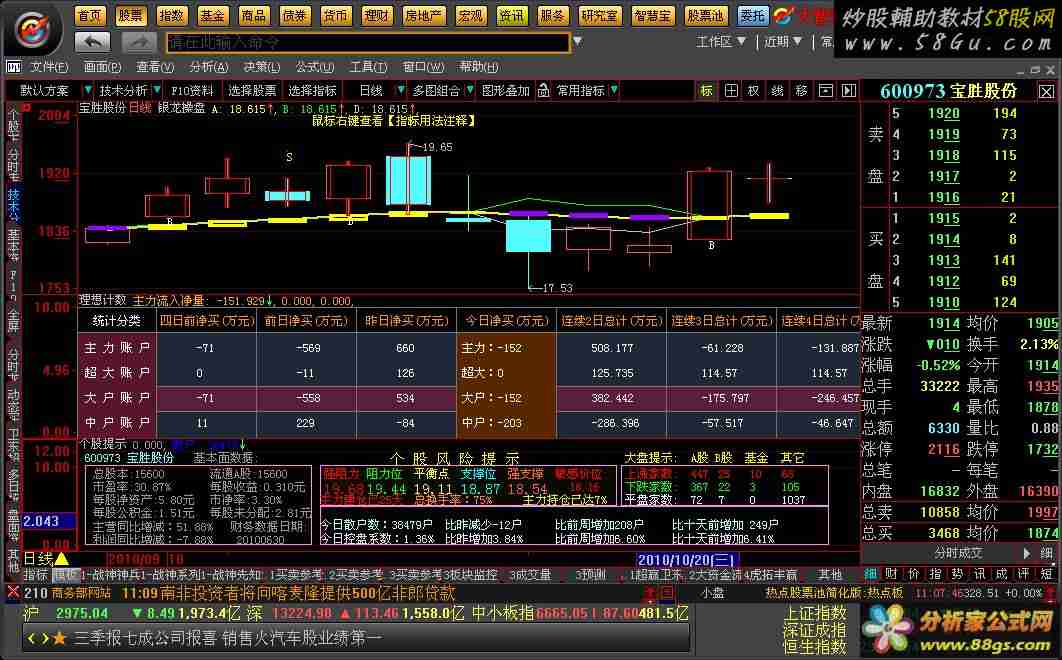Open the 工作区 dropdown
Screen dimensions: 1062x660
click(721, 41)
